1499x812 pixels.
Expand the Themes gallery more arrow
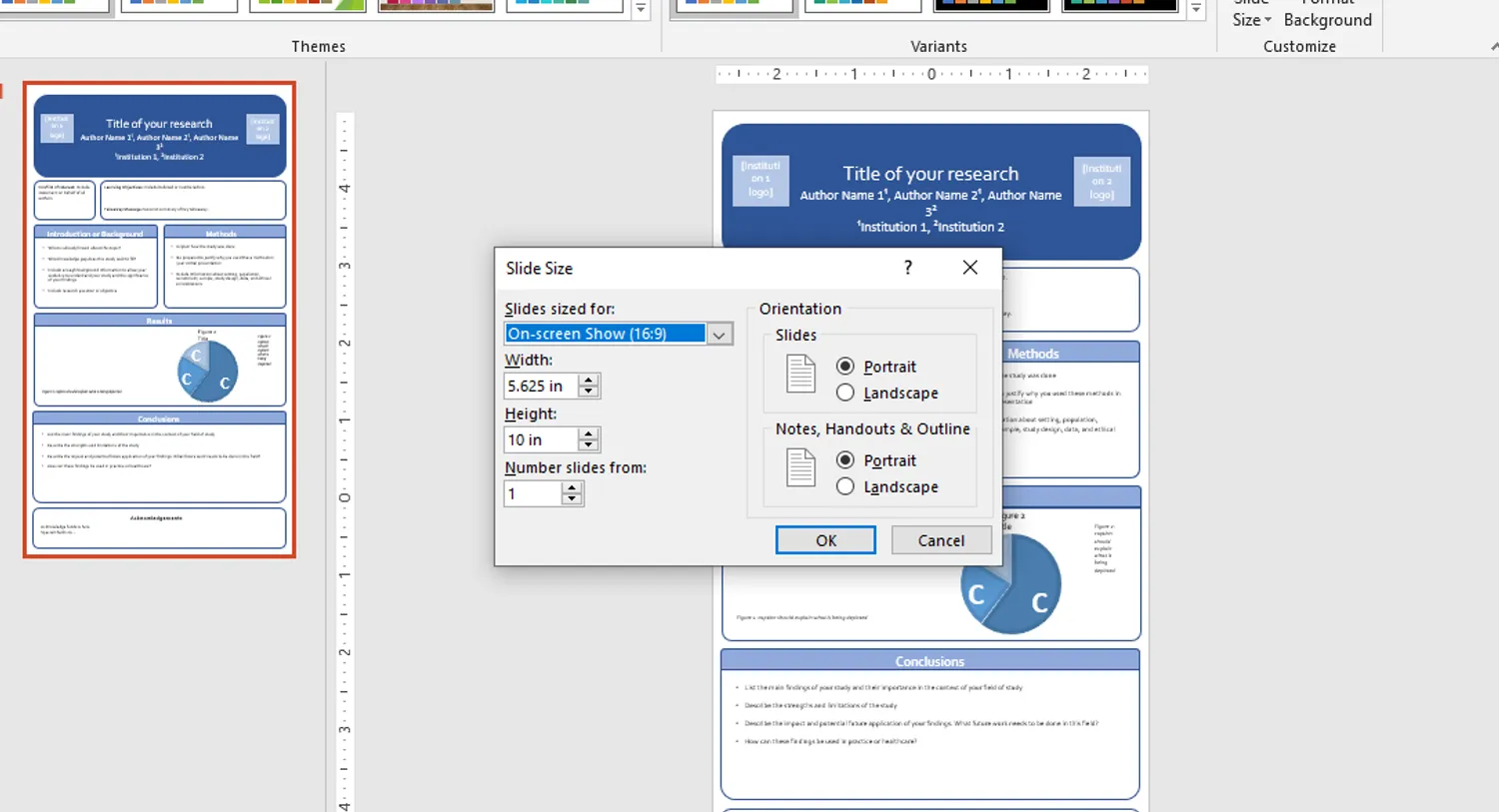641,8
